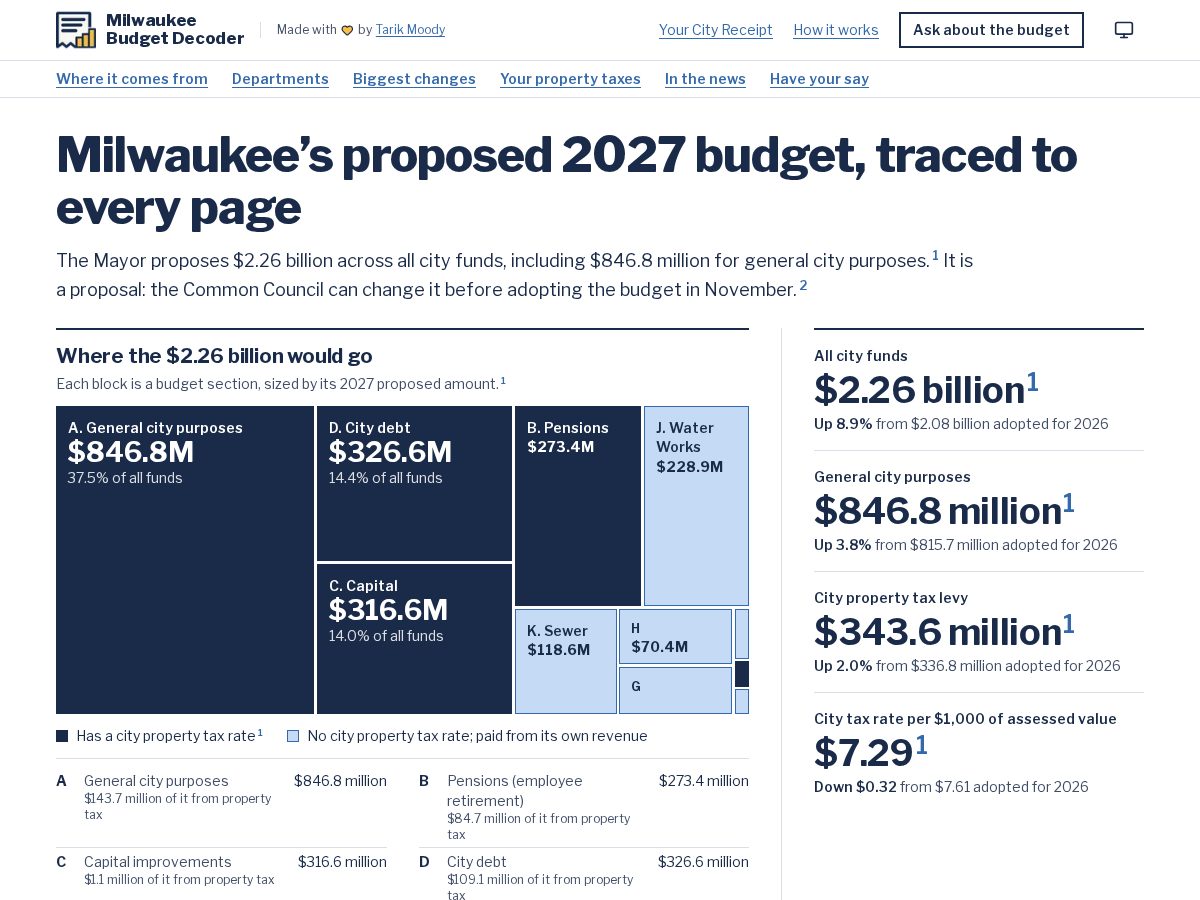
Task: Open the In the news section
Action: pyautogui.click(x=705, y=79)
